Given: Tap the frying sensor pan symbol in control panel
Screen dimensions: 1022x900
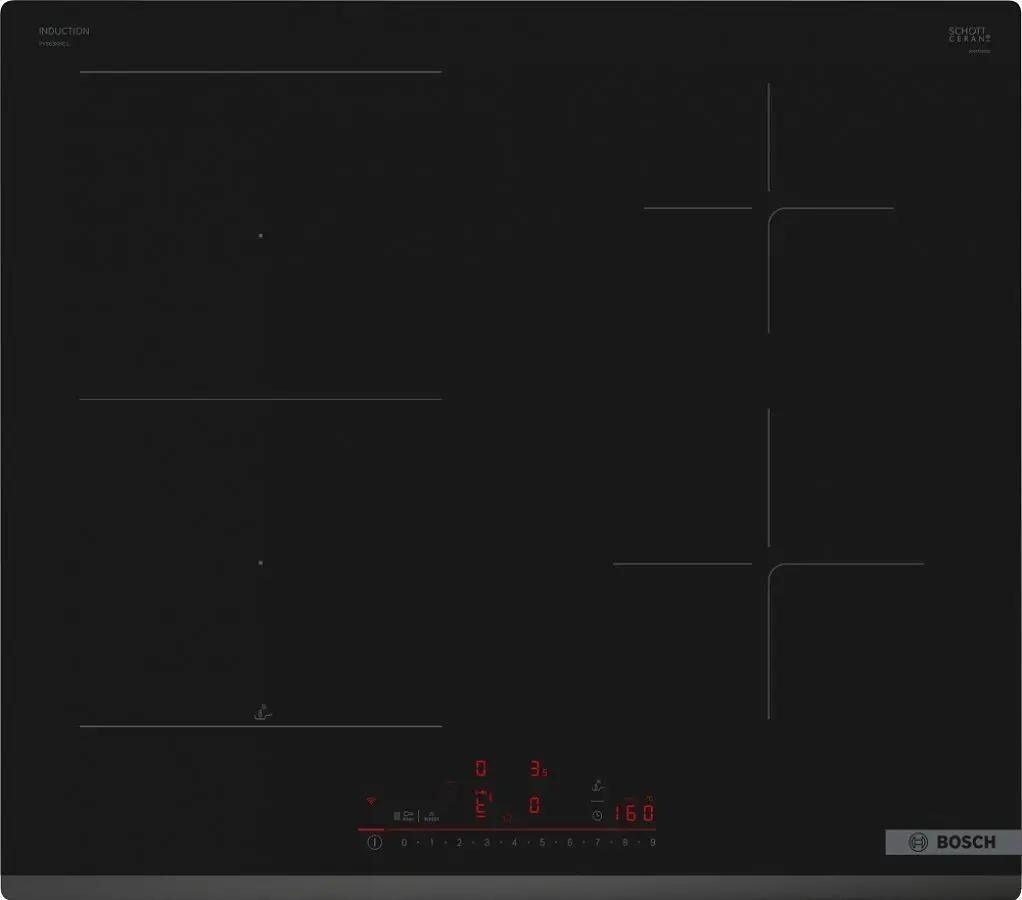Looking at the screenshot, I should (598, 785).
